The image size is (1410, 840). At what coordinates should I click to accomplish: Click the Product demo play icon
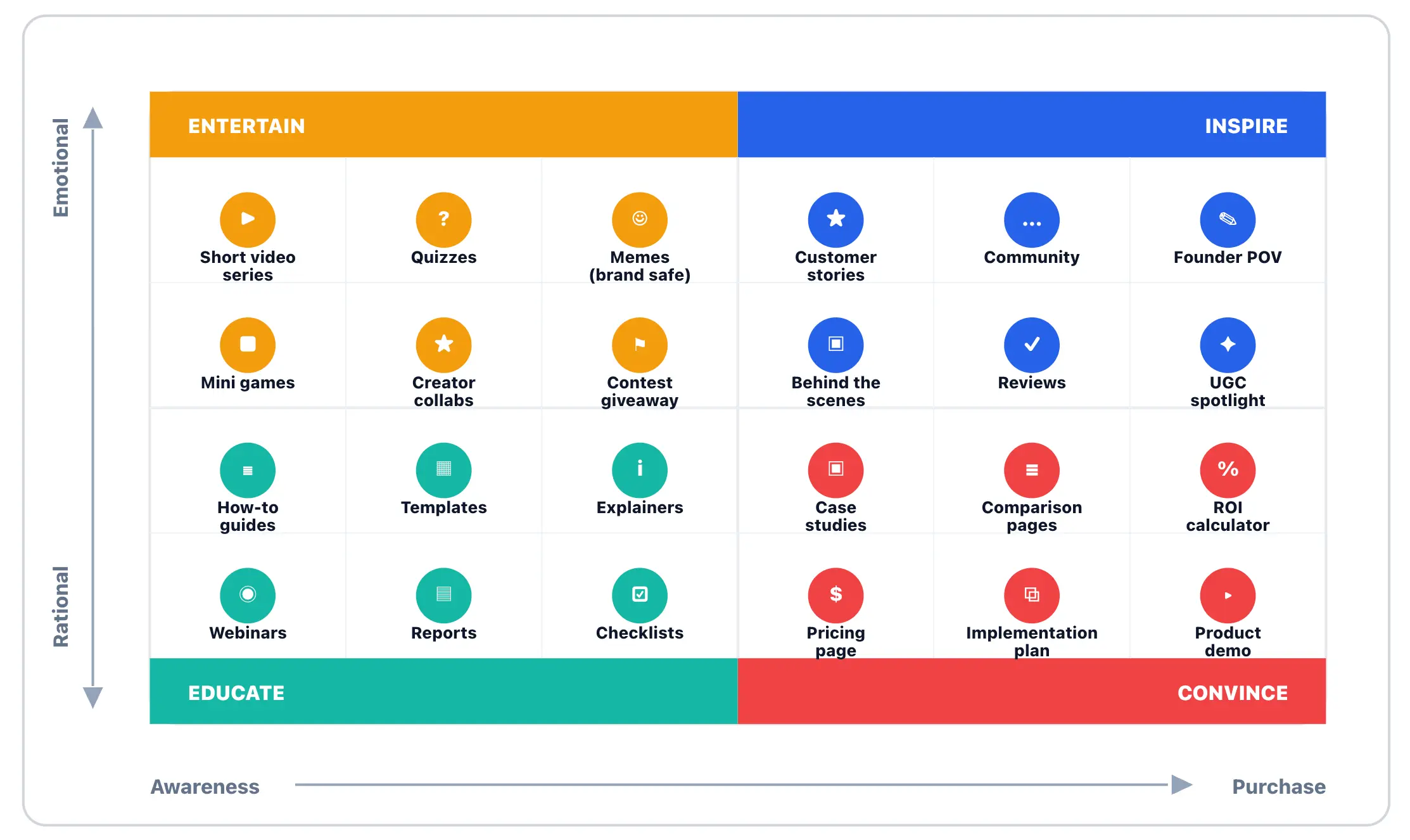[x=1227, y=595]
